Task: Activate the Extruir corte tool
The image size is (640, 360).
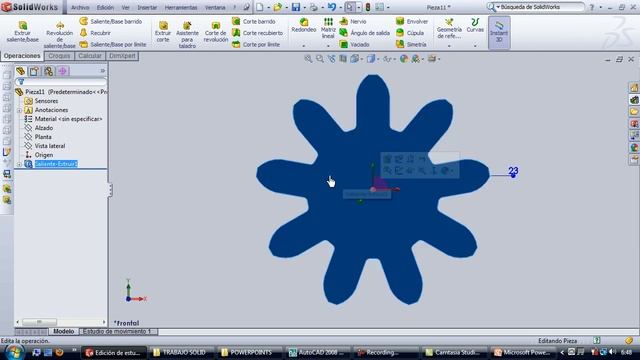Action: [163, 32]
